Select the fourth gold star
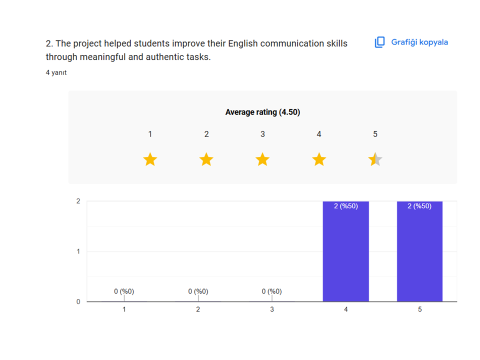 (319, 159)
